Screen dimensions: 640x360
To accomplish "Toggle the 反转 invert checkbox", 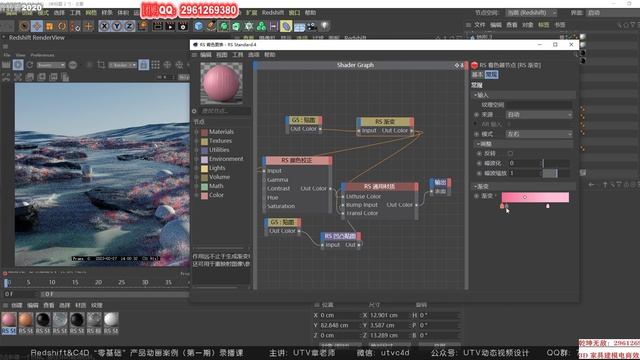I will point(510,153).
